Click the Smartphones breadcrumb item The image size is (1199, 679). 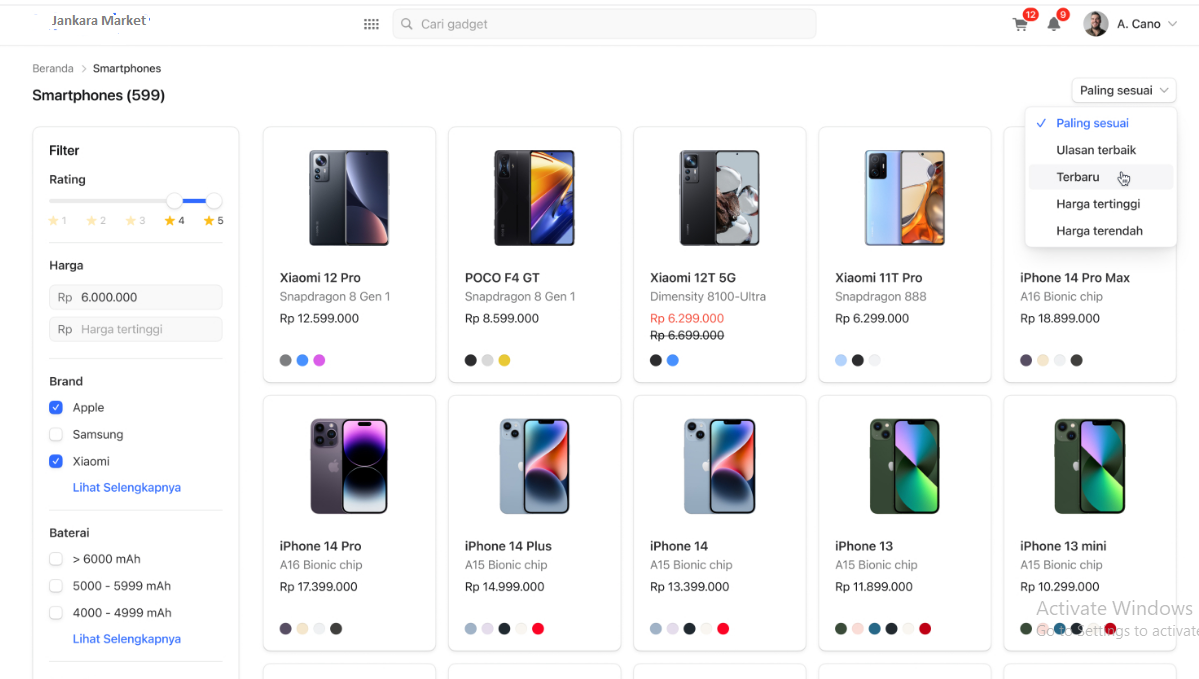click(x=126, y=68)
